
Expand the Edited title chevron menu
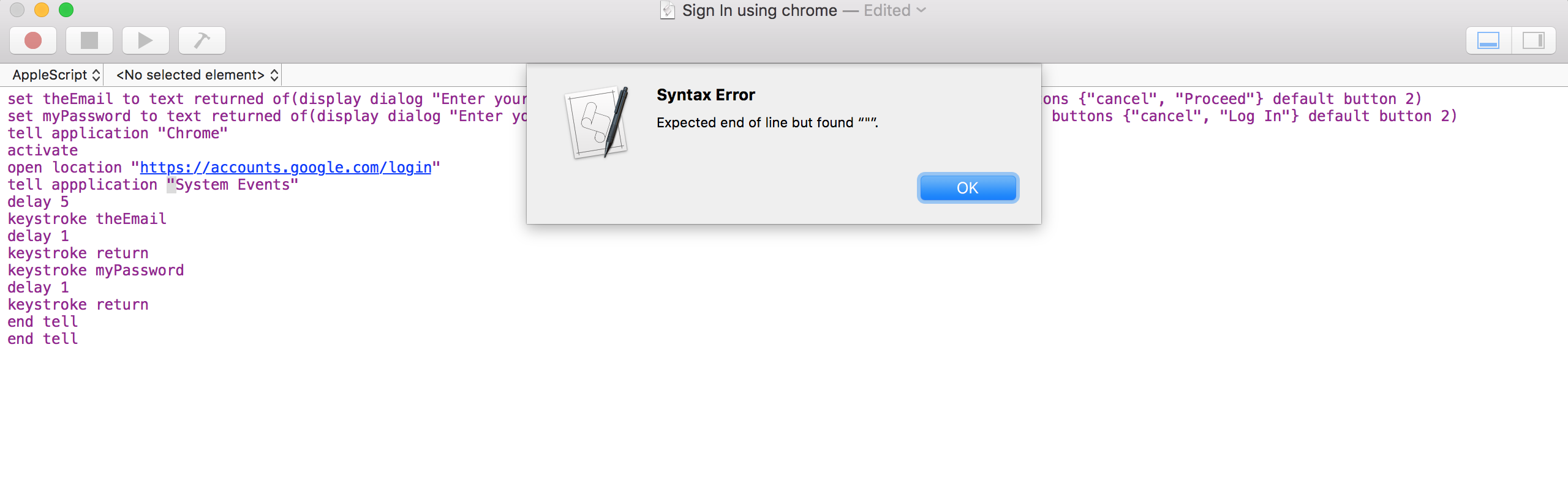(x=921, y=10)
